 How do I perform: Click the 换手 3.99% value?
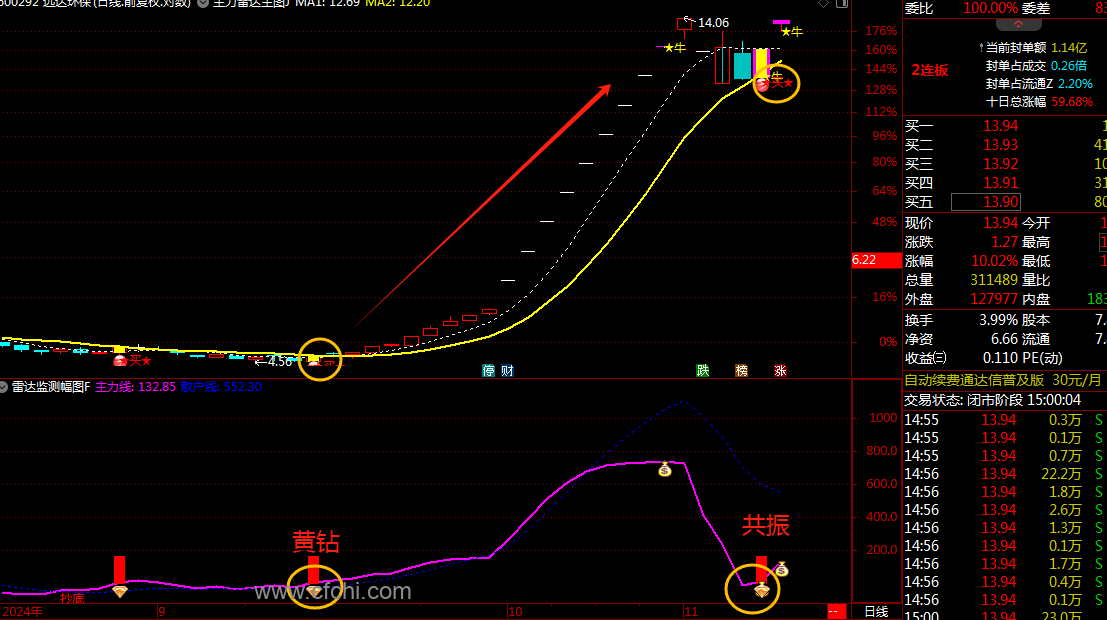click(998, 320)
